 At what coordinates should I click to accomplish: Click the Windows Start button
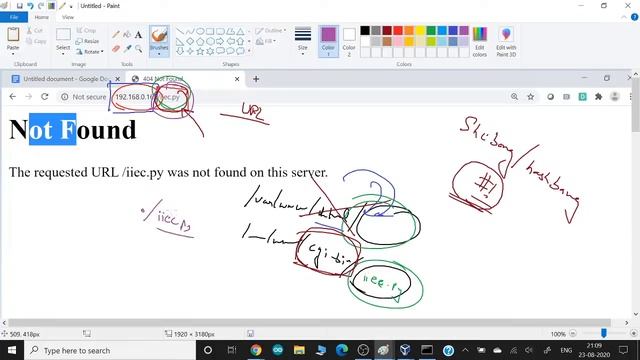[x=11, y=350]
